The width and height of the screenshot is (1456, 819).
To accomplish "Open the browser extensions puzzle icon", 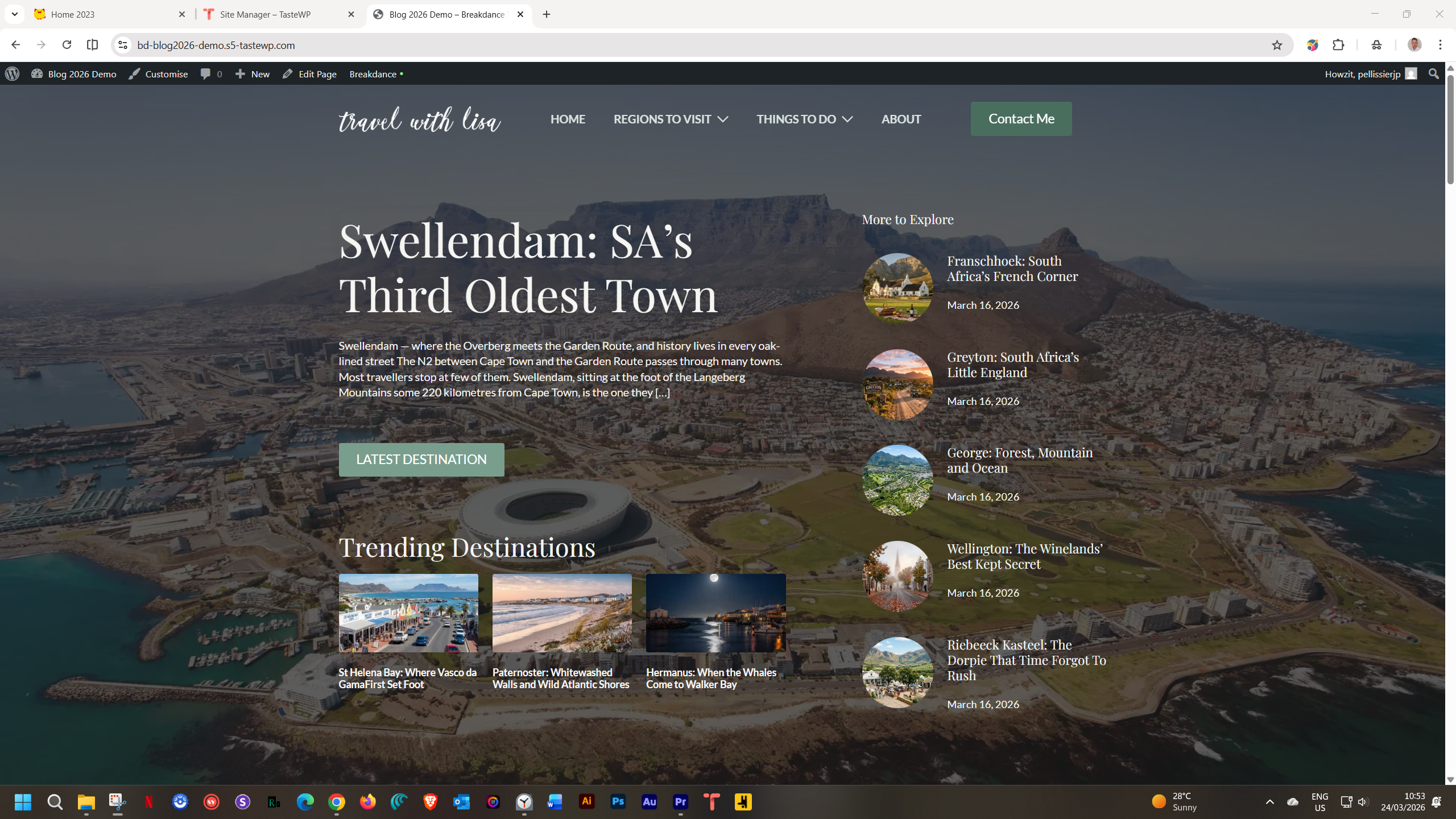I will (x=1338, y=45).
